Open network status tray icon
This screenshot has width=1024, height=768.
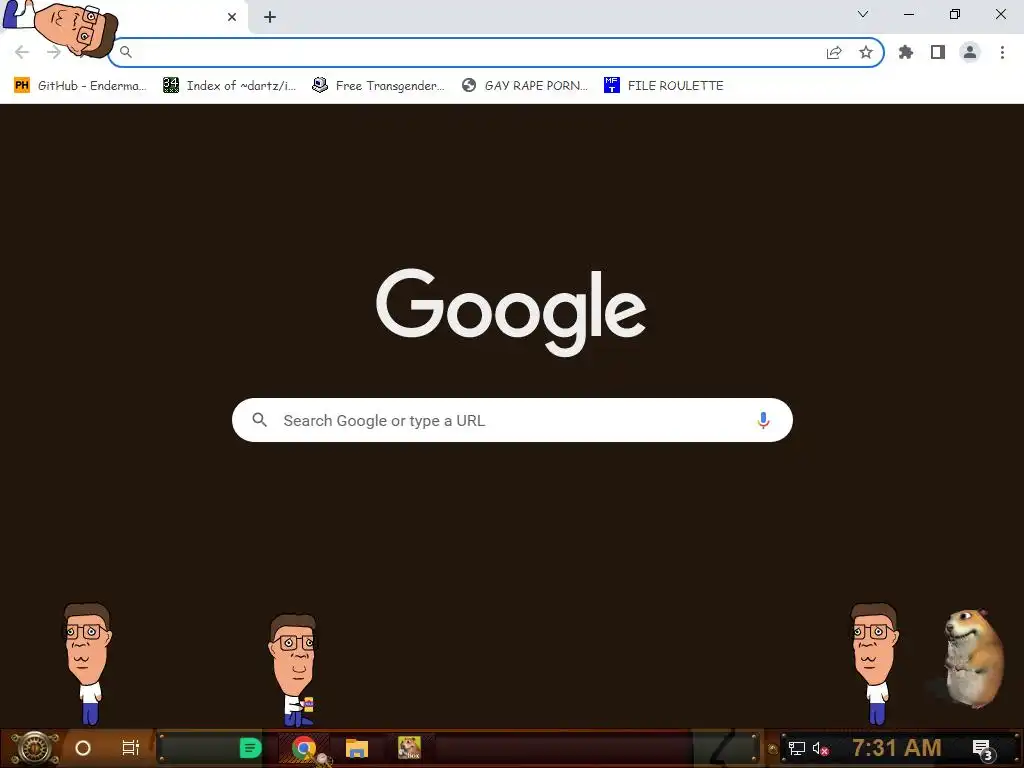pos(797,748)
